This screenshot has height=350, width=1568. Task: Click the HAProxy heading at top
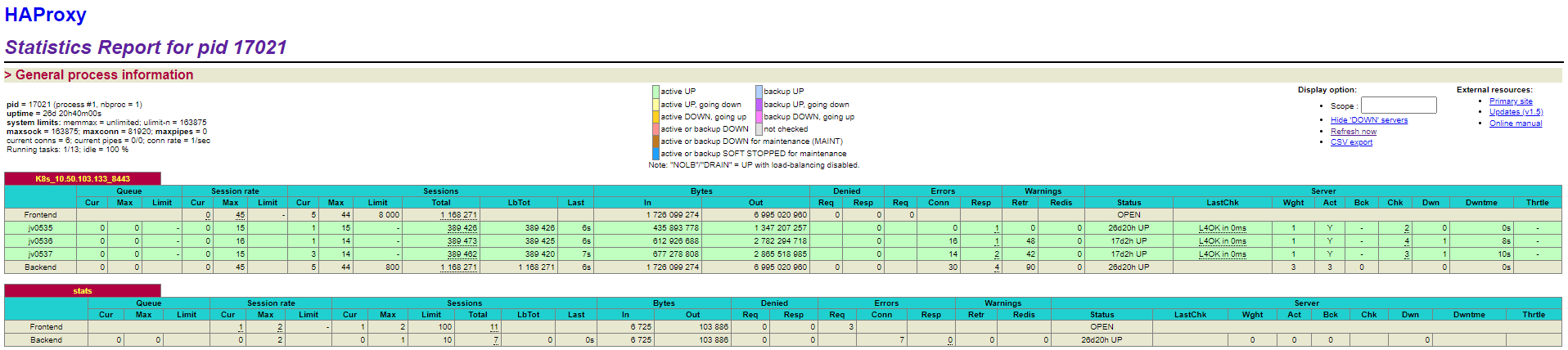click(x=46, y=15)
